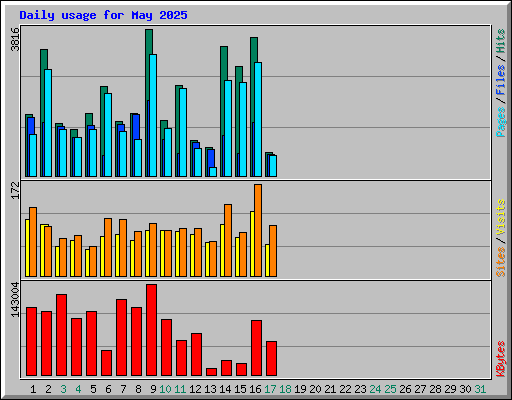Screen dimensions: 512x400
Task: Select the blue Files bar for day 8
Action: click(136, 127)
